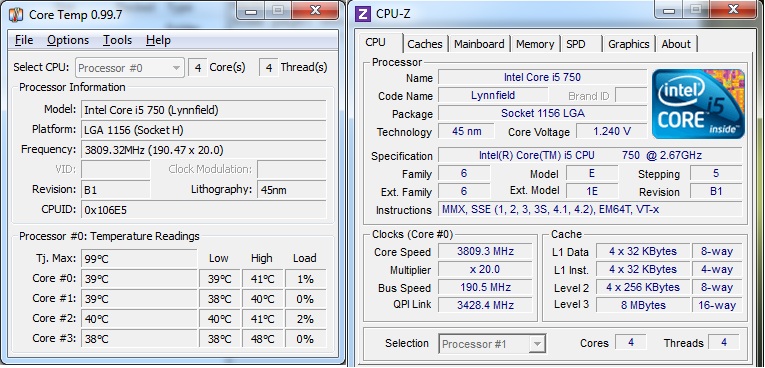This screenshot has height=368, width=765.
Task: Click the Core #1 Low value '38°C'
Action: click(220, 299)
